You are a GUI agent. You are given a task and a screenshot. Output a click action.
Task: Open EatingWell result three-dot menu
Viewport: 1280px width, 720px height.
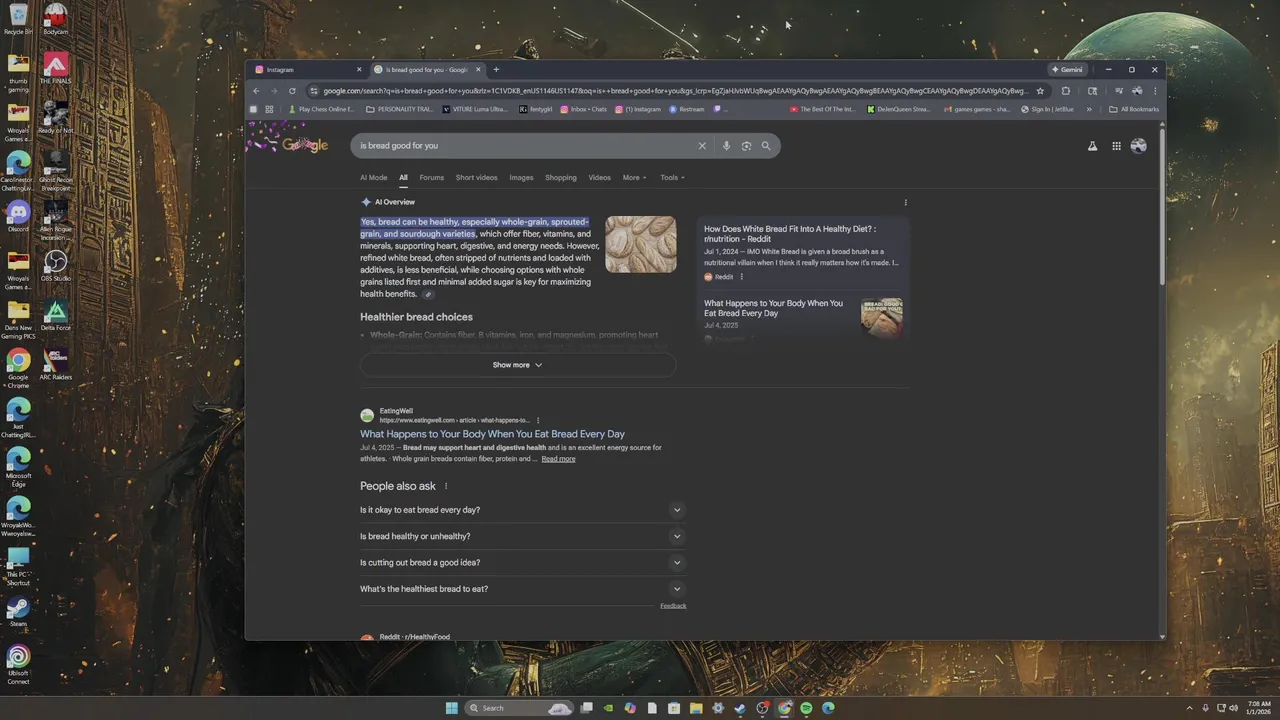pos(538,420)
